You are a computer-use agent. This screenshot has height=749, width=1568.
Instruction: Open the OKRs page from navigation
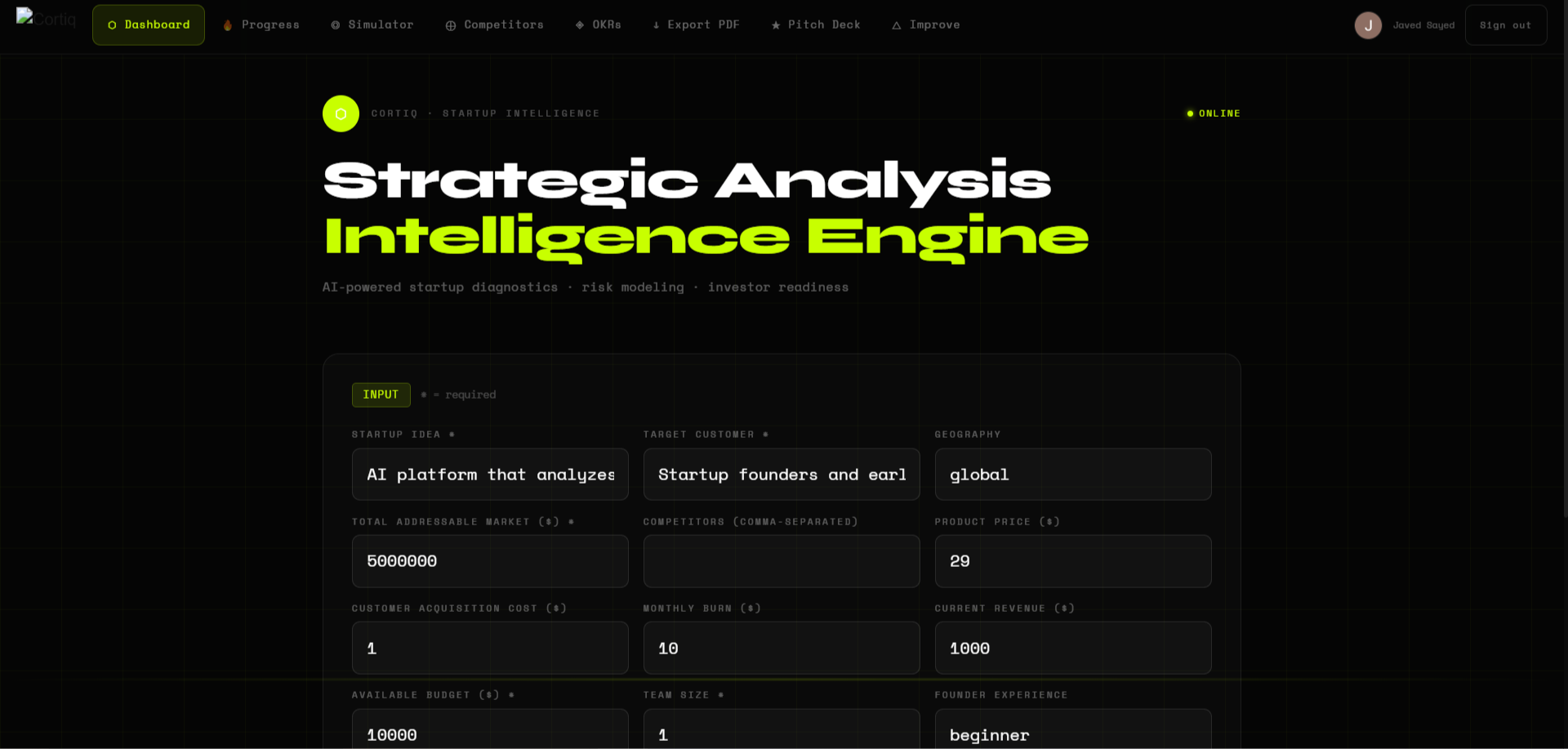tap(599, 25)
